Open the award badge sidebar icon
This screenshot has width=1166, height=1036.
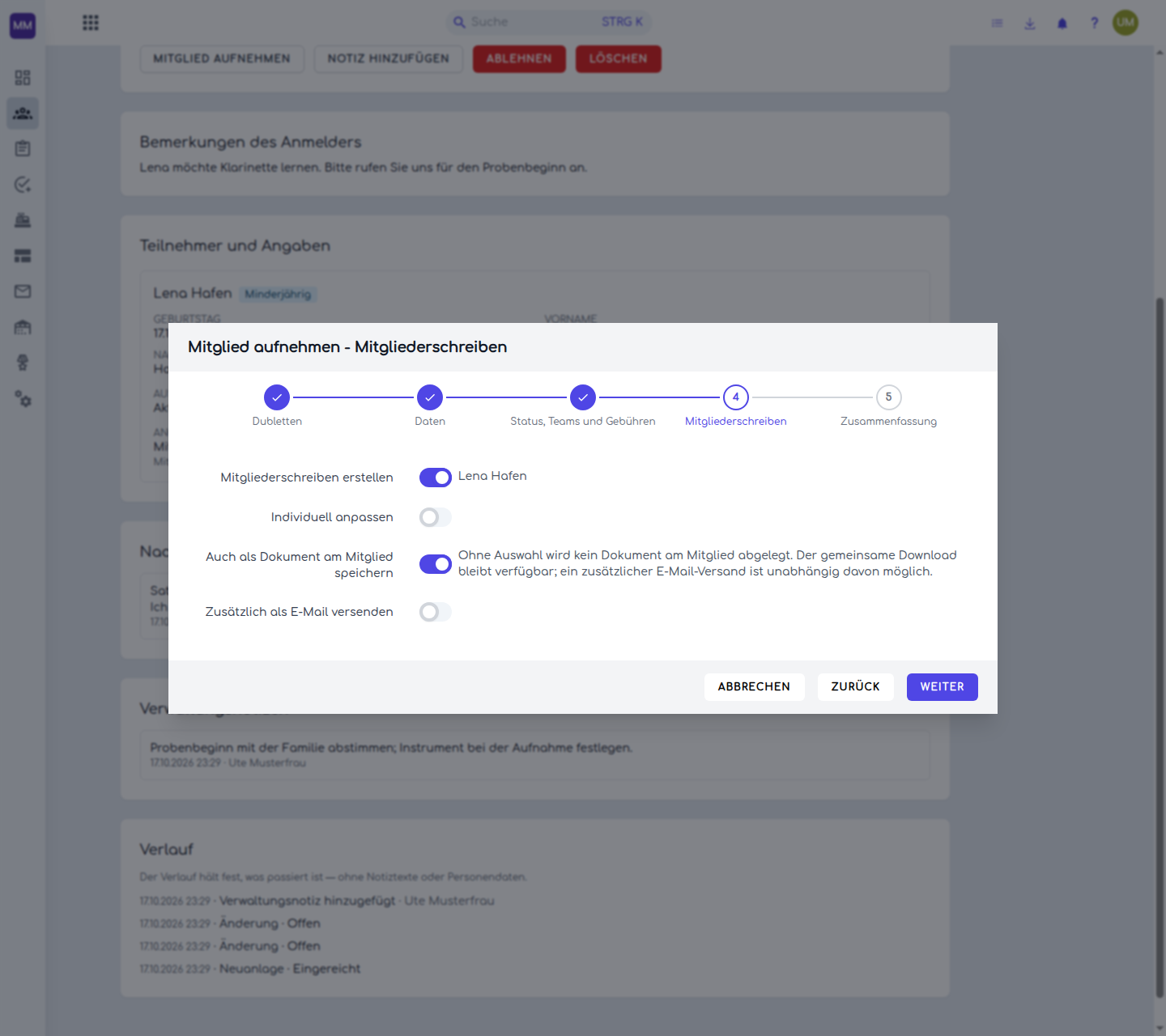pos(23,363)
